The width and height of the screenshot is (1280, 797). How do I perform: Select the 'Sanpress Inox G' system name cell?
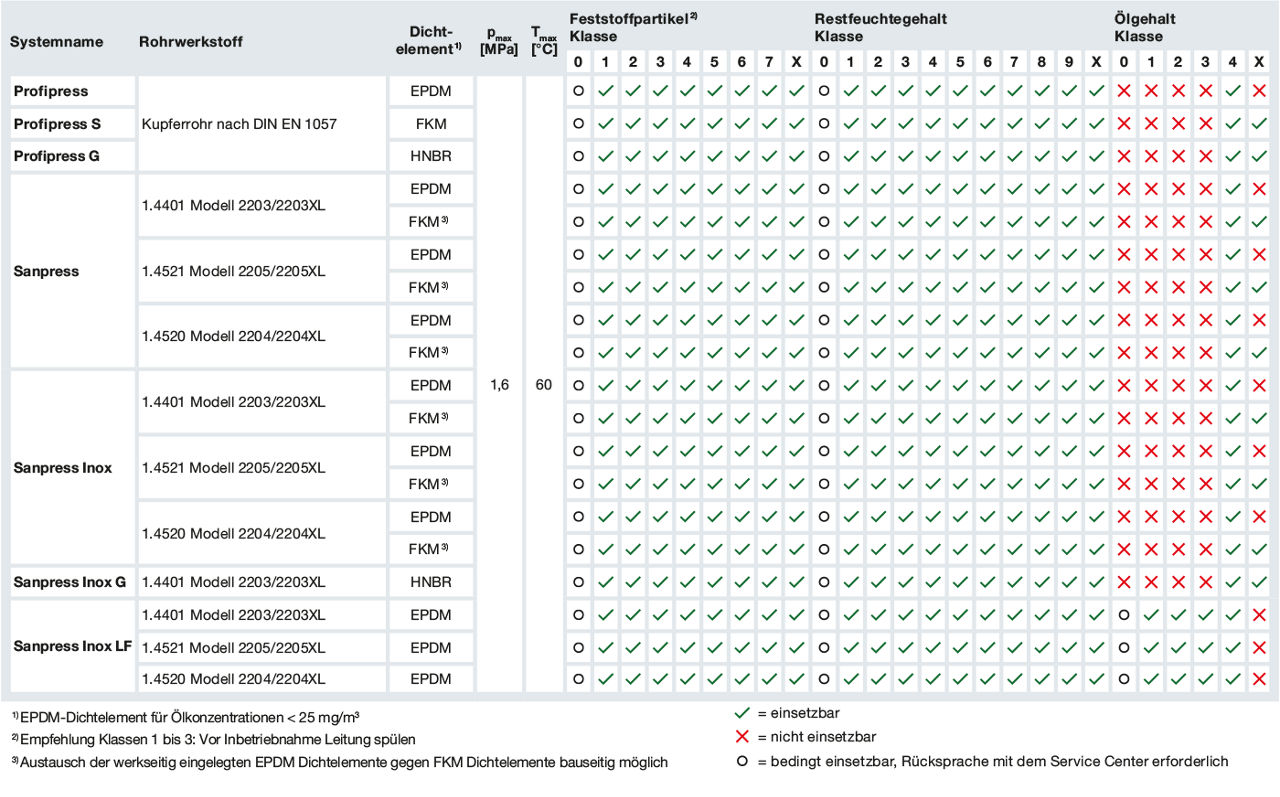click(70, 582)
